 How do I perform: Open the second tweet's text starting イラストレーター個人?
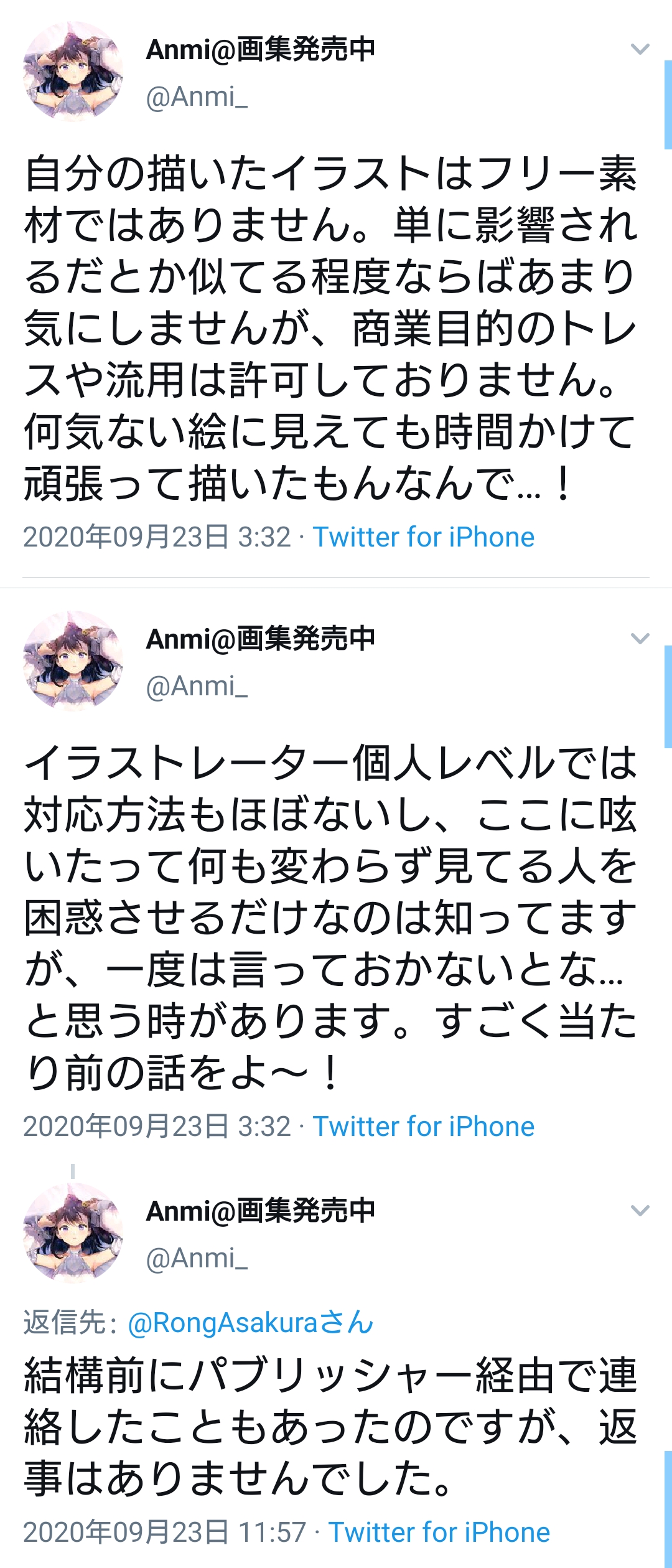coord(330,918)
